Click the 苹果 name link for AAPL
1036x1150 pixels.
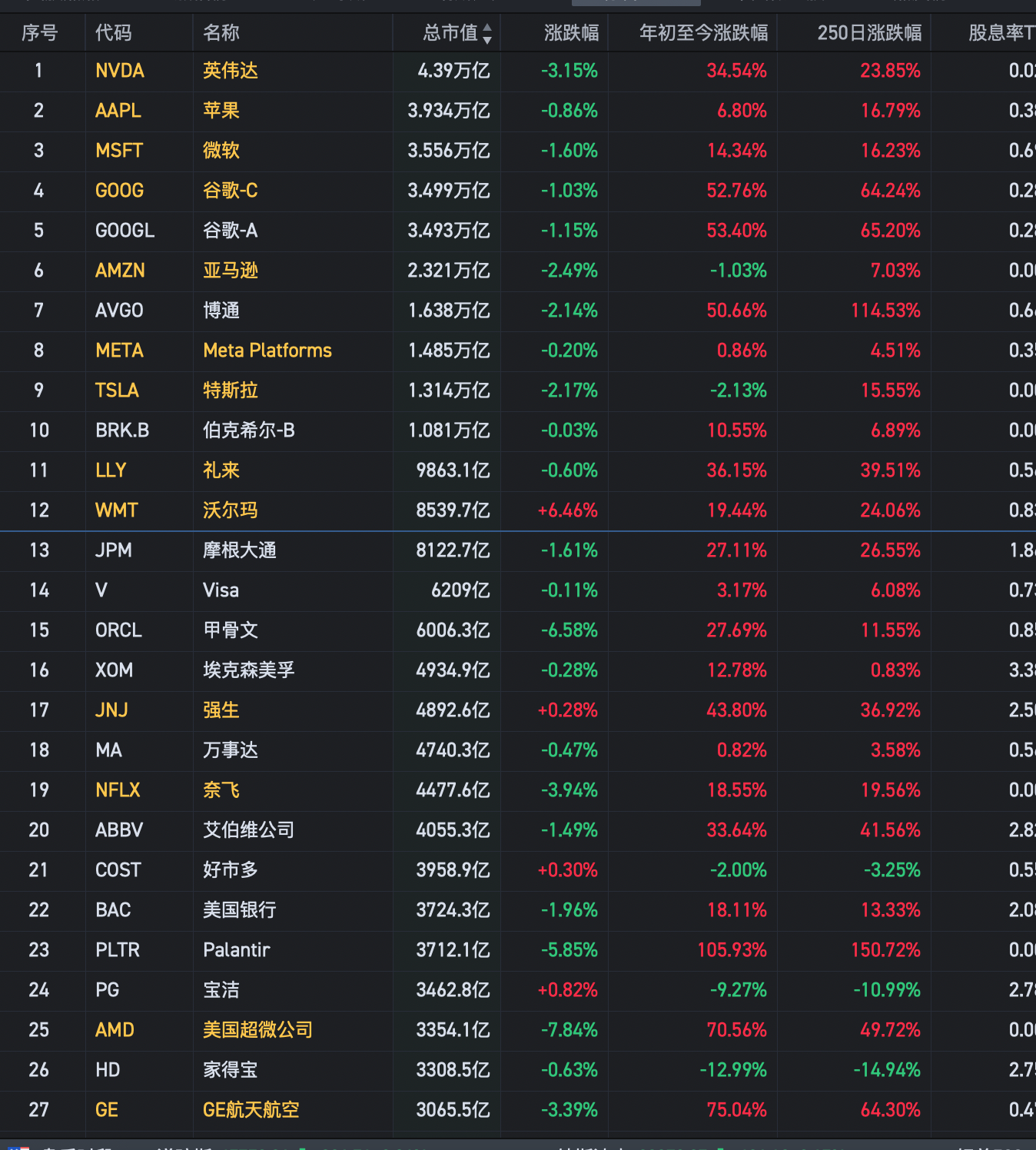click(221, 111)
